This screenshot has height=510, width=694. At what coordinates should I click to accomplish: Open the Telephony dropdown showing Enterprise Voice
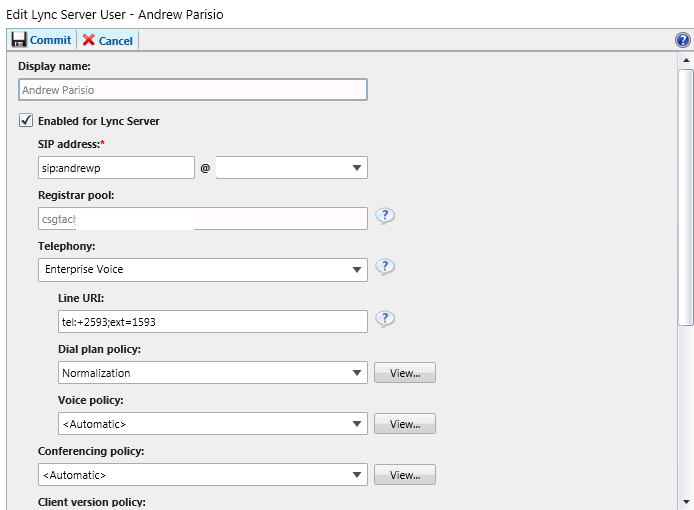coord(203,270)
